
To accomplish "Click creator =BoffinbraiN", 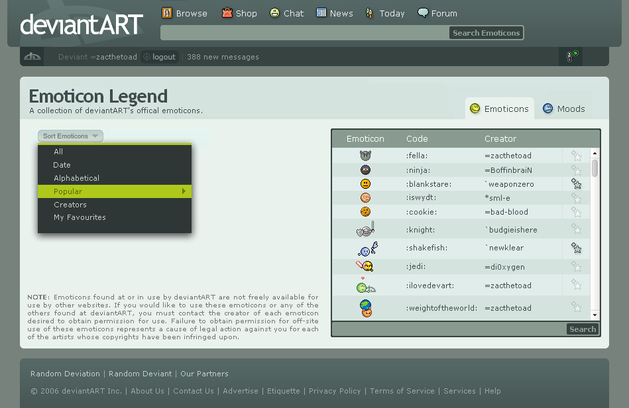I will point(508,170).
